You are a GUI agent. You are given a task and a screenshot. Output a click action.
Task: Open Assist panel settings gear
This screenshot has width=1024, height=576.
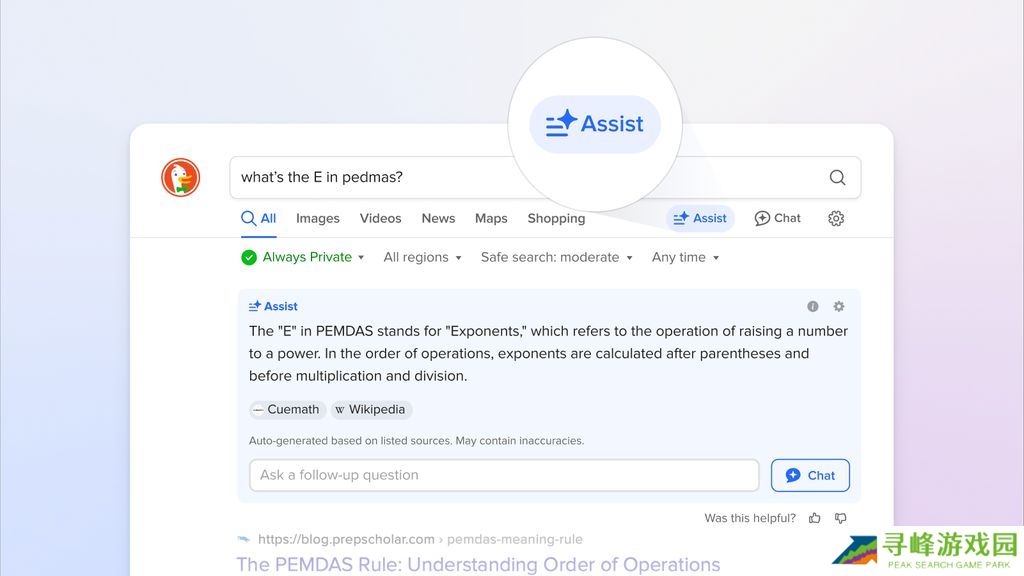click(839, 307)
